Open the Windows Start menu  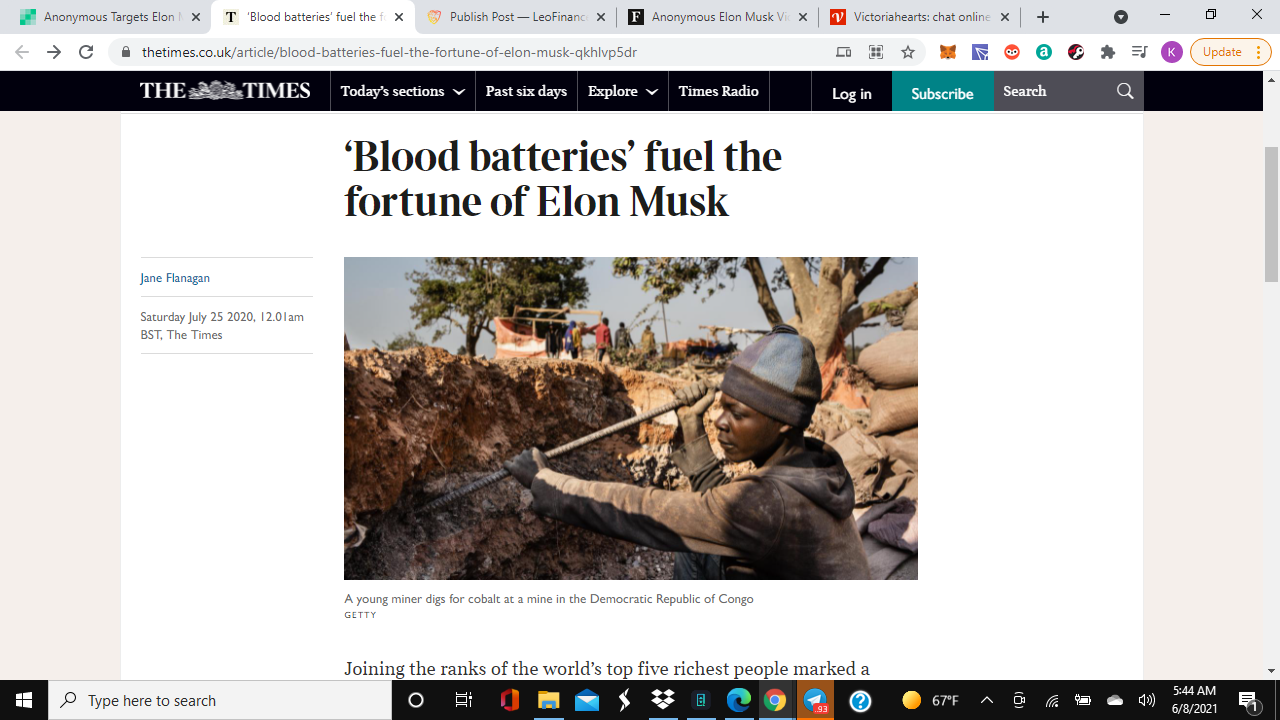coord(24,700)
